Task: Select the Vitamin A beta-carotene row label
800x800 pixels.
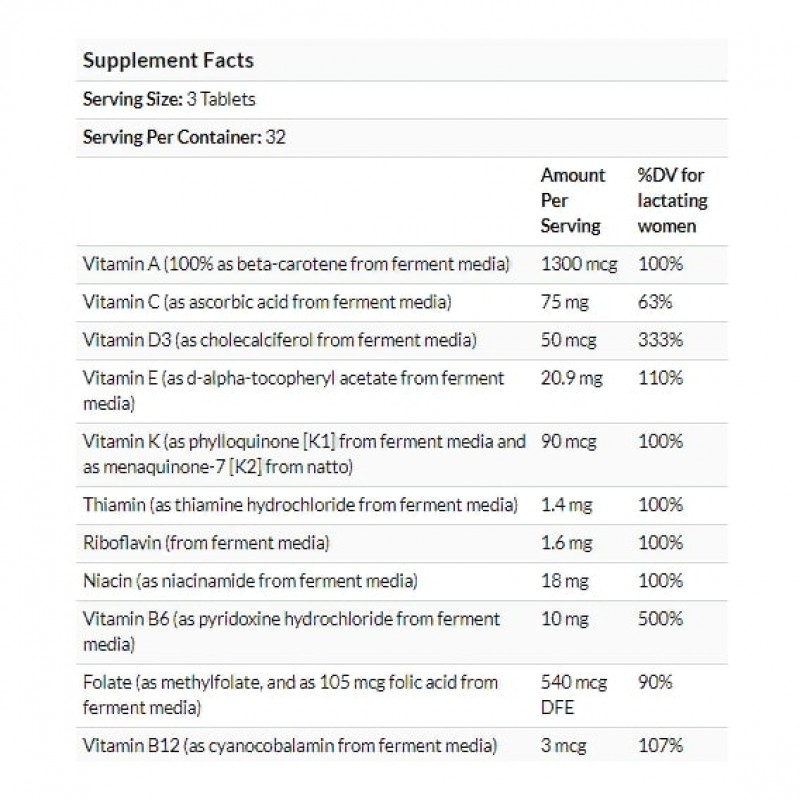Action: click(297, 264)
